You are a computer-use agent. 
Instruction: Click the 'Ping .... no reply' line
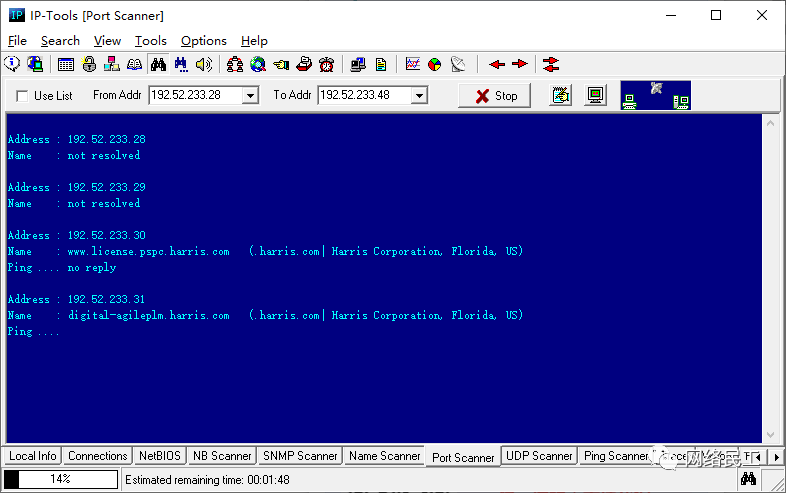coord(62,267)
